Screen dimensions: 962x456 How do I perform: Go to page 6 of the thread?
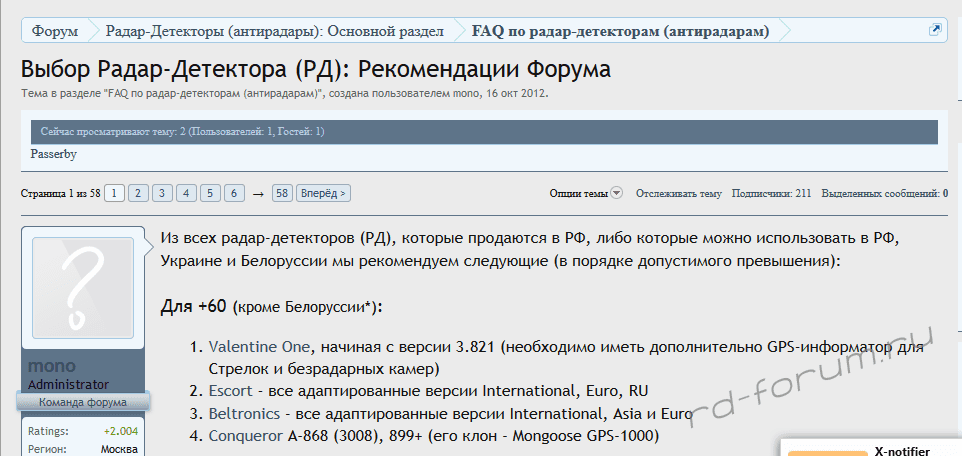pyautogui.click(x=234, y=193)
